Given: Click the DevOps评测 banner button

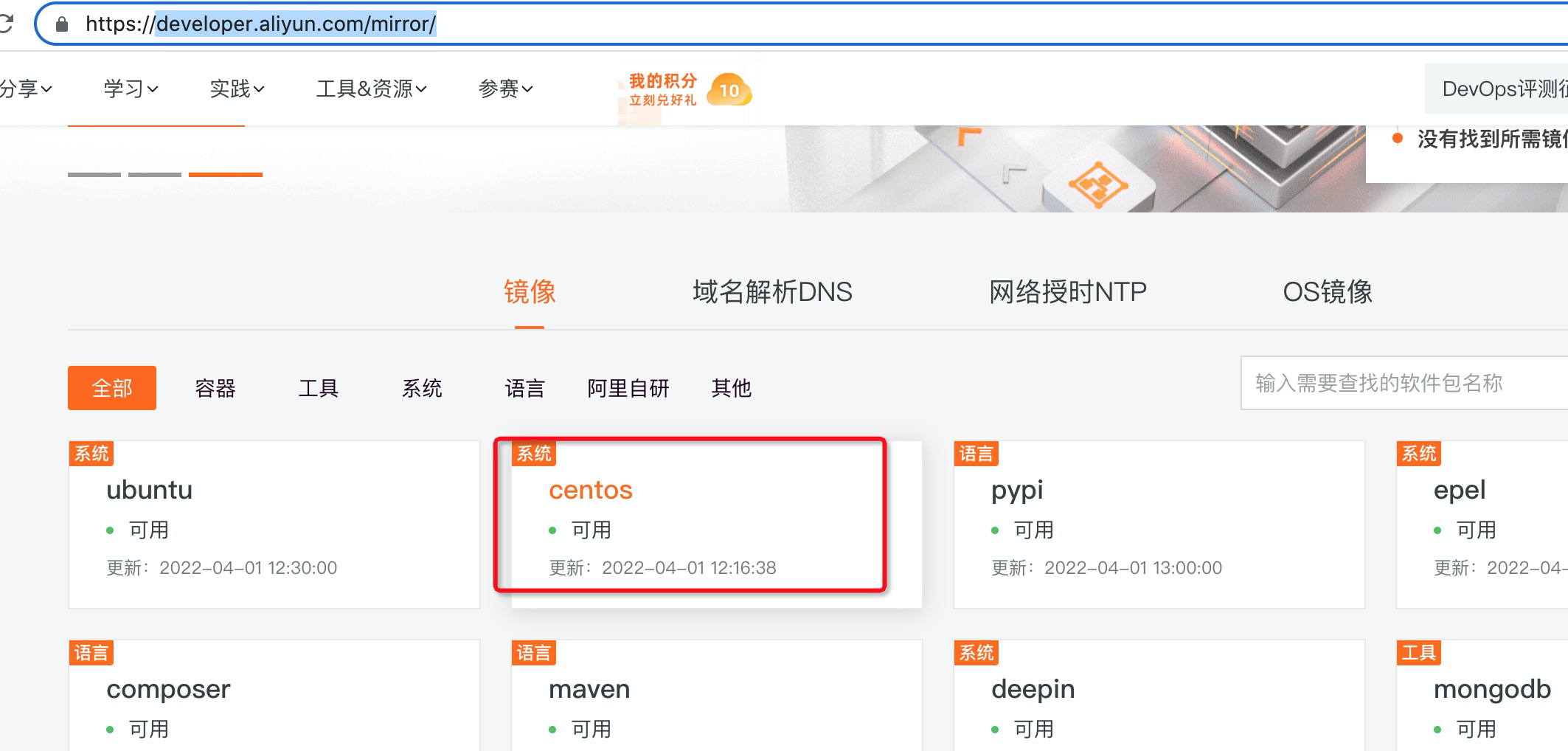Looking at the screenshot, I should pos(1496,89).
